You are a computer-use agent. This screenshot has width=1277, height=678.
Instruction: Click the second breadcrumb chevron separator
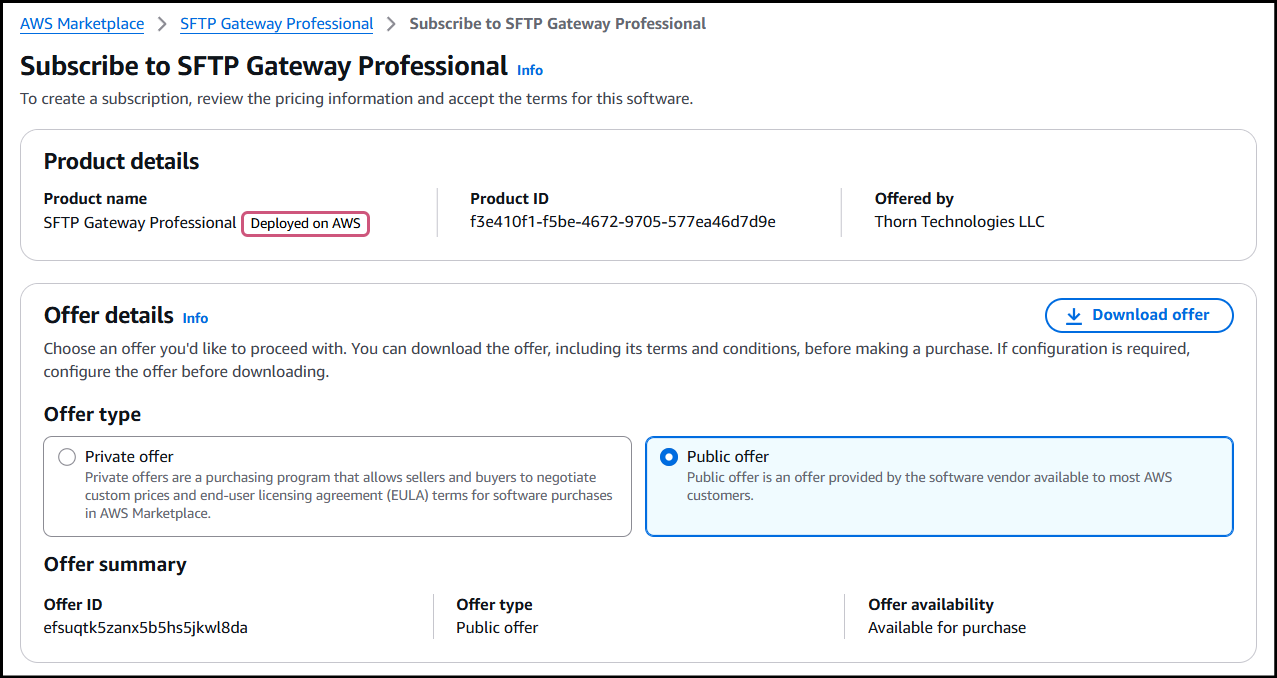[x=391, y=24]
